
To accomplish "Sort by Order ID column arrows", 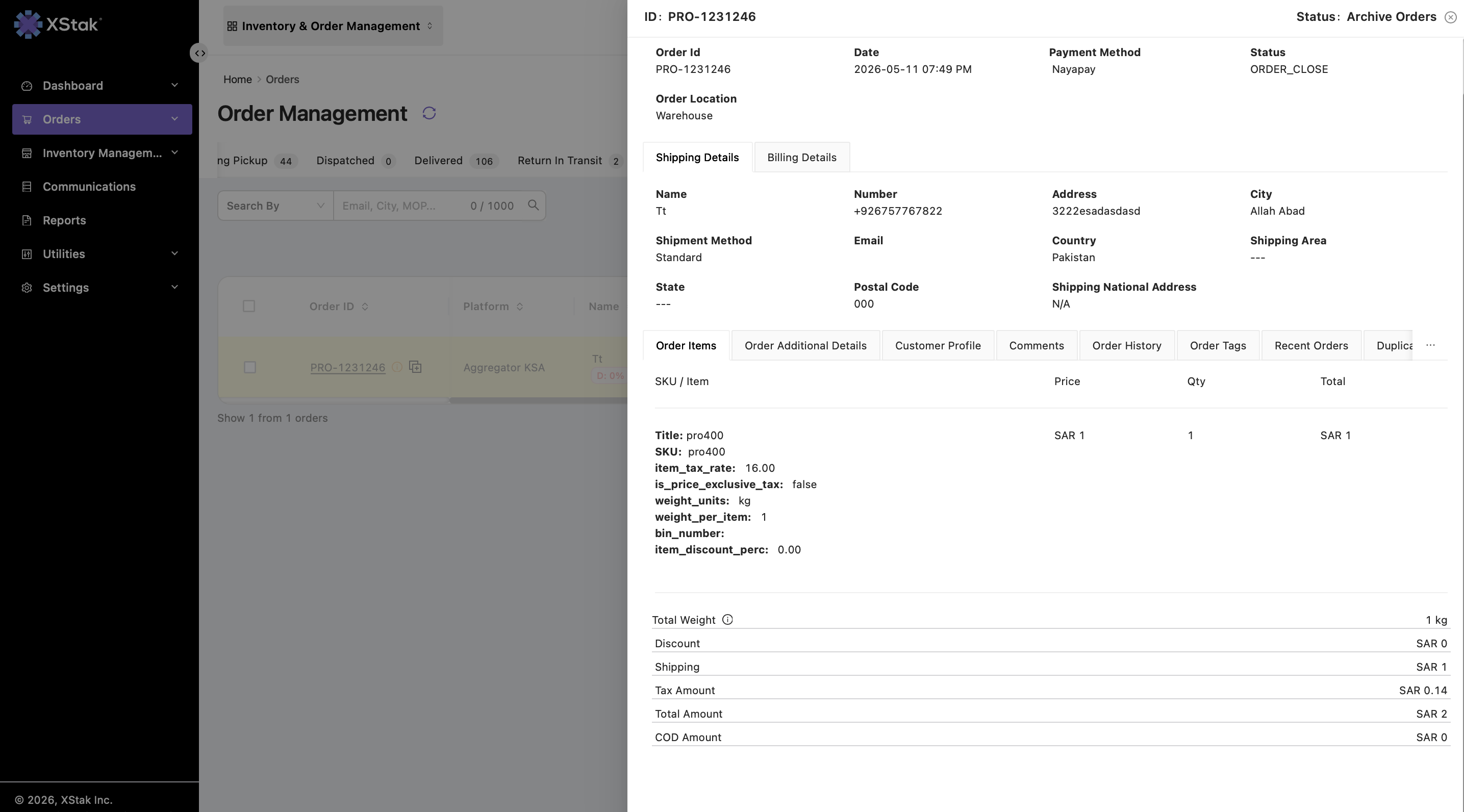I will [x=365, y=306].
